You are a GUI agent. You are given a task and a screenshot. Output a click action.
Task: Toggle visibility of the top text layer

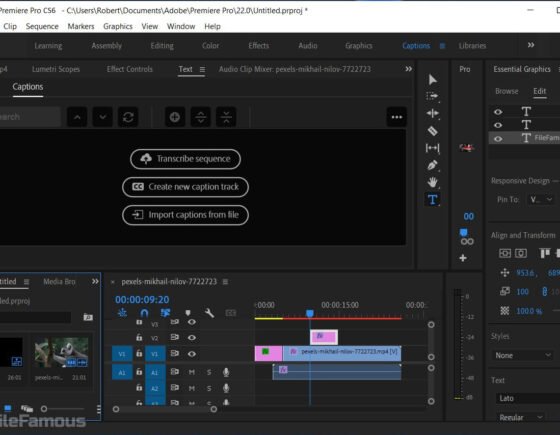[498, 112]
